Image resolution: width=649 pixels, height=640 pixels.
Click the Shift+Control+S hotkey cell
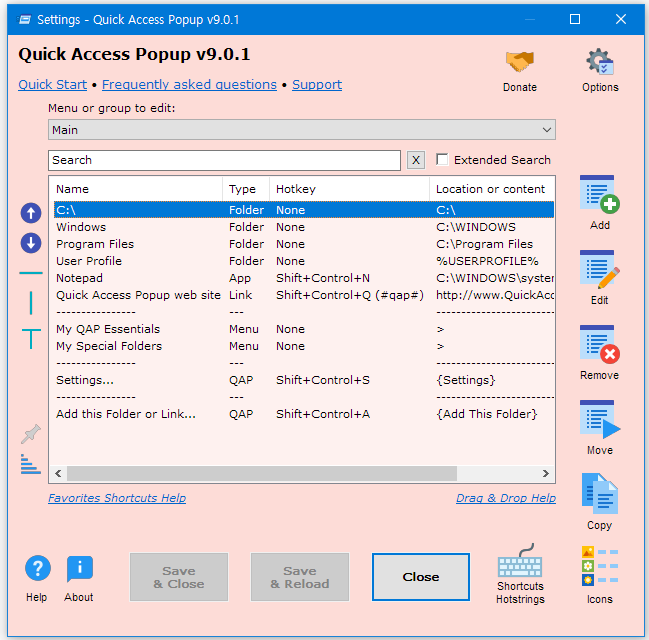[x=323, y=380]
